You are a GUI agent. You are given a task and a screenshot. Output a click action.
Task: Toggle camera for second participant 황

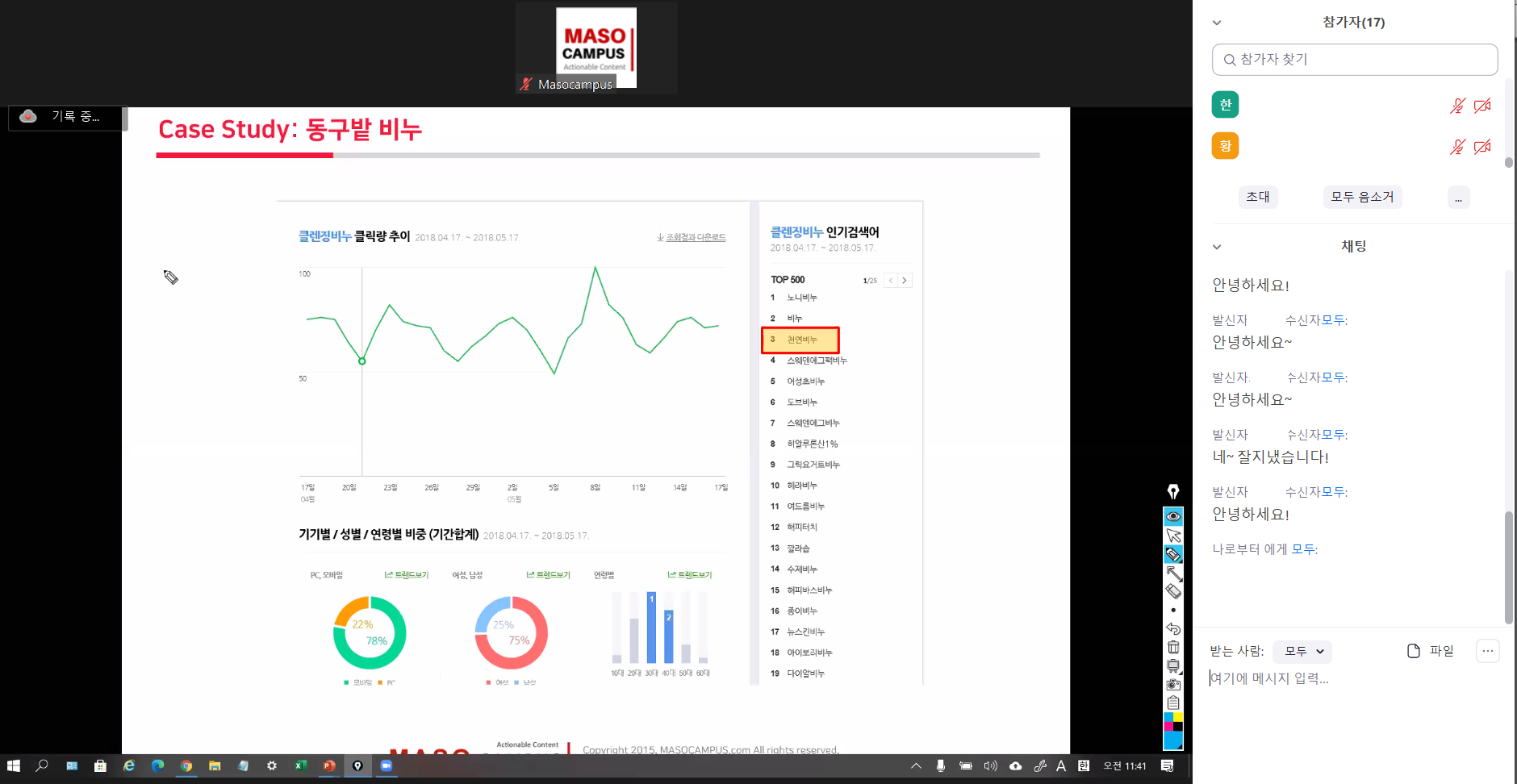(x=1482, y=147)
